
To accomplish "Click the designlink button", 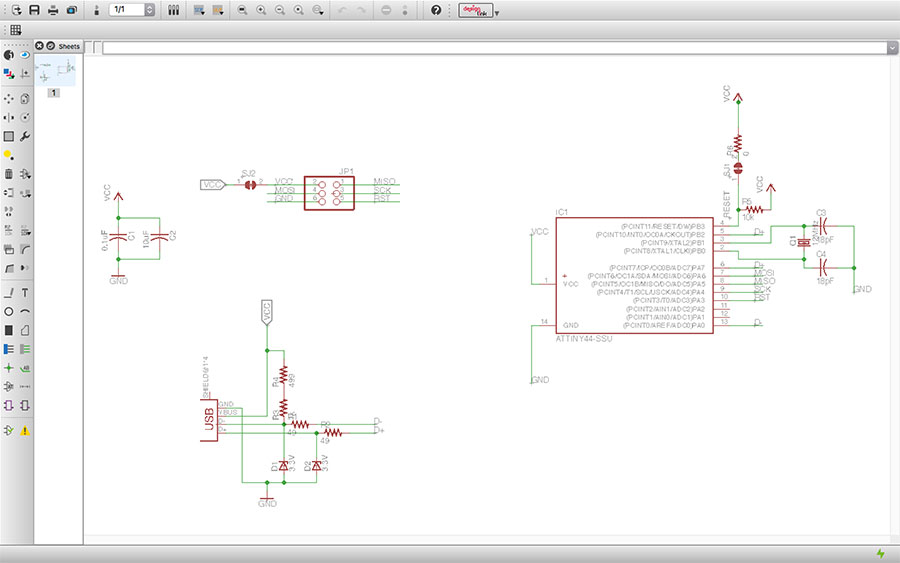I will click(x=475, y=10).
